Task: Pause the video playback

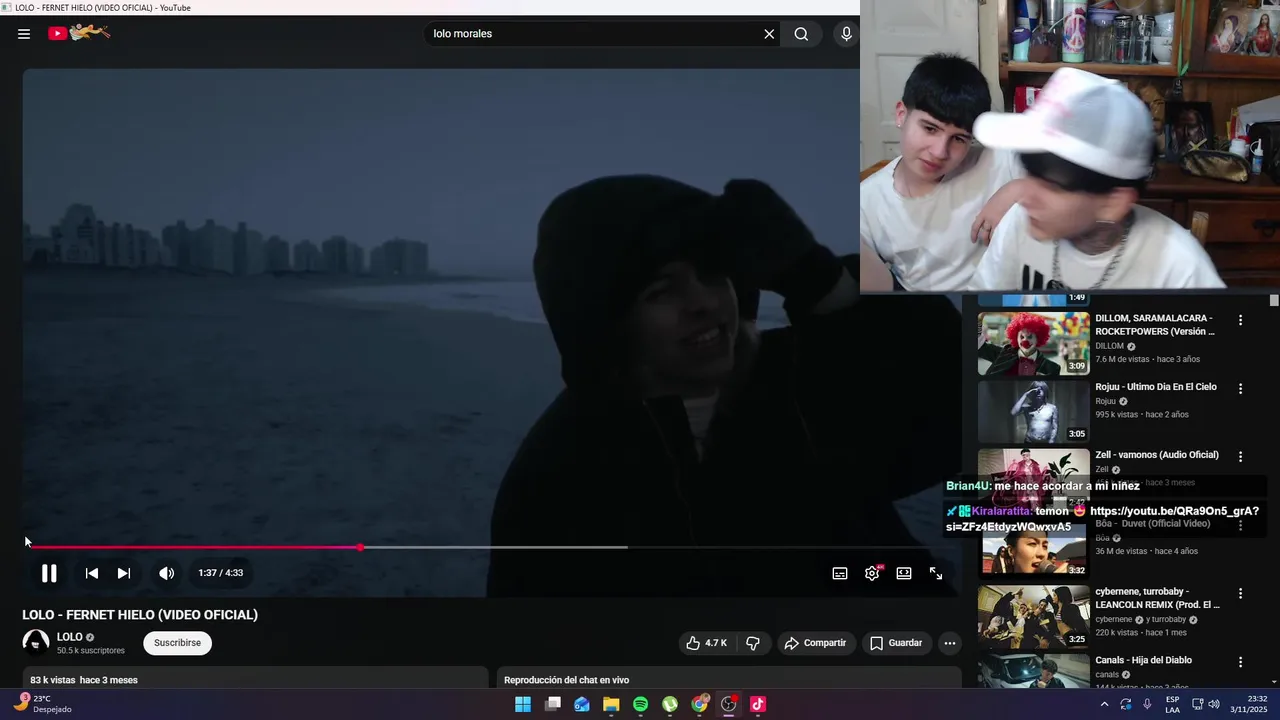Action: pyautogui.click(x=49, y=573)
